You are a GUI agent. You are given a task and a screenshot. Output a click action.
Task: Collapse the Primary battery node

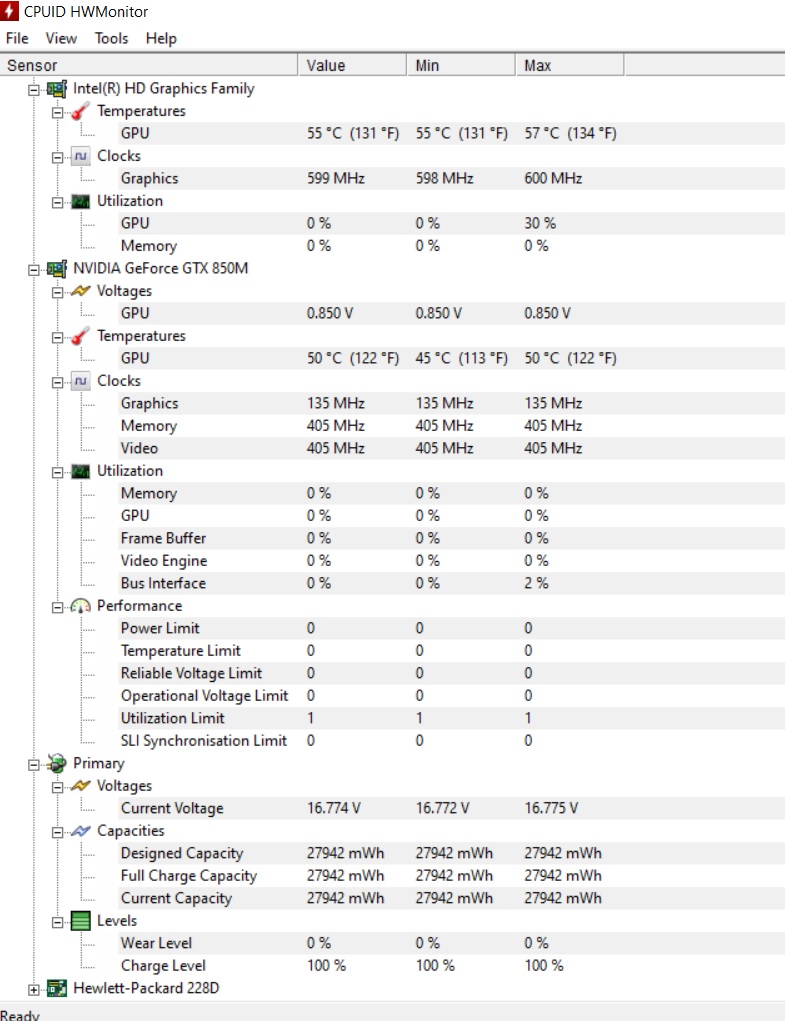click(34, 764)
